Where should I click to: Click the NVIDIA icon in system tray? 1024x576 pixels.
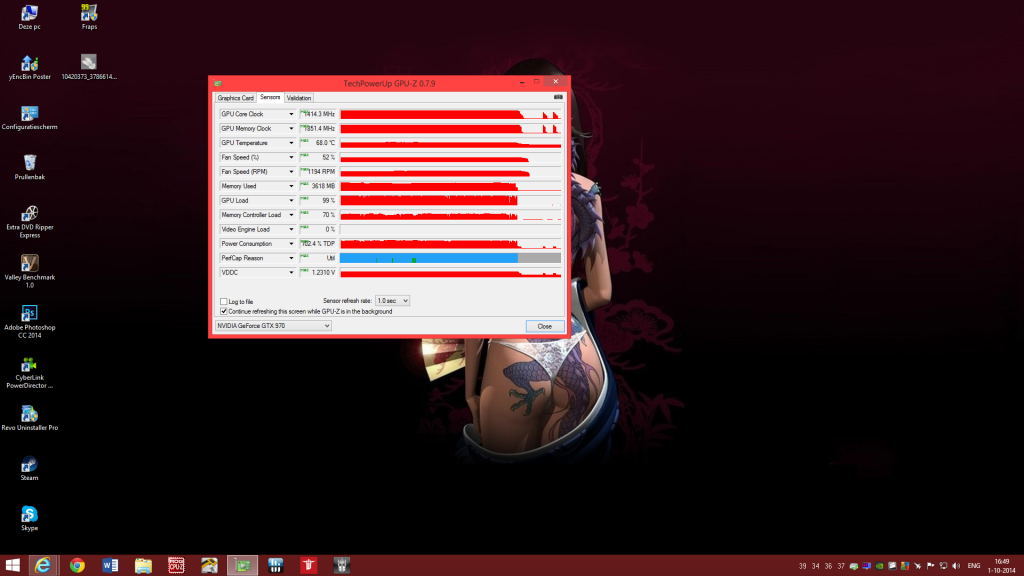point(880,566)
